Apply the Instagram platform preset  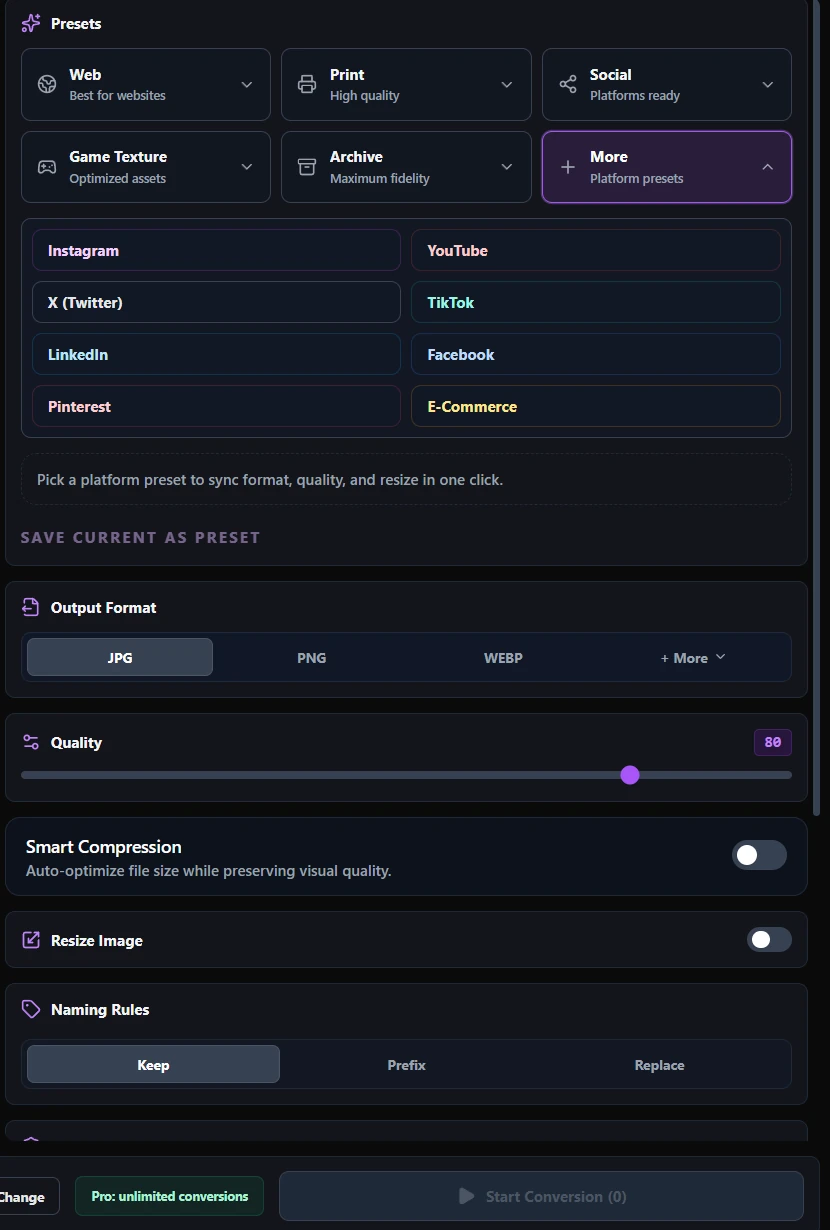[216, 250]
